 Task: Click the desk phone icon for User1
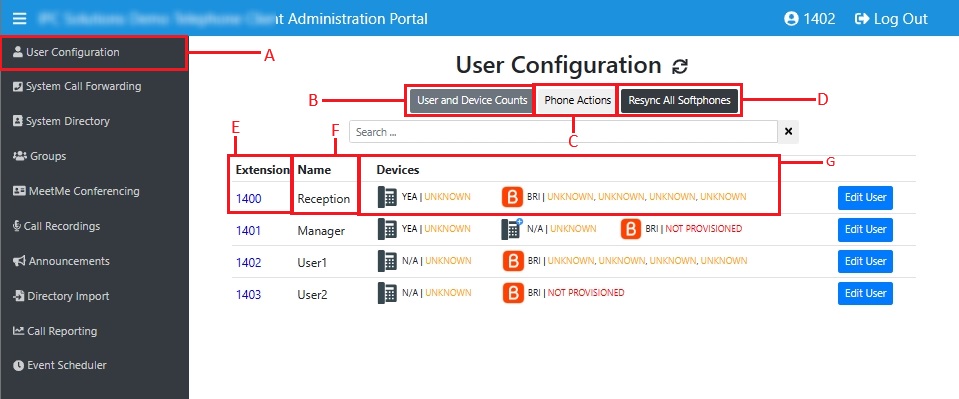click(387, 261)
